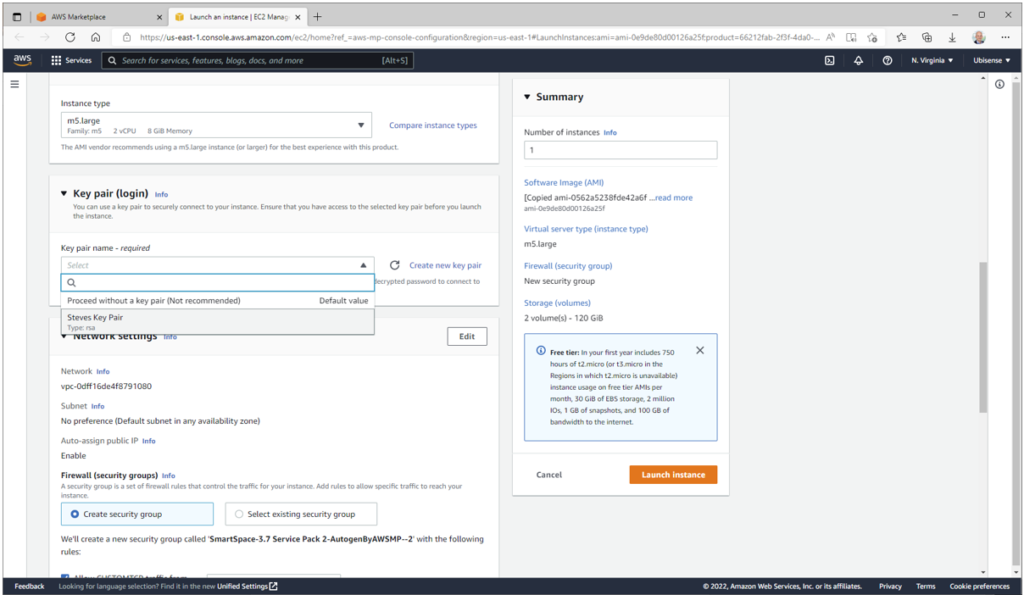
Task: Open the N. Virginia region dropdown
Action: [932, 60]
